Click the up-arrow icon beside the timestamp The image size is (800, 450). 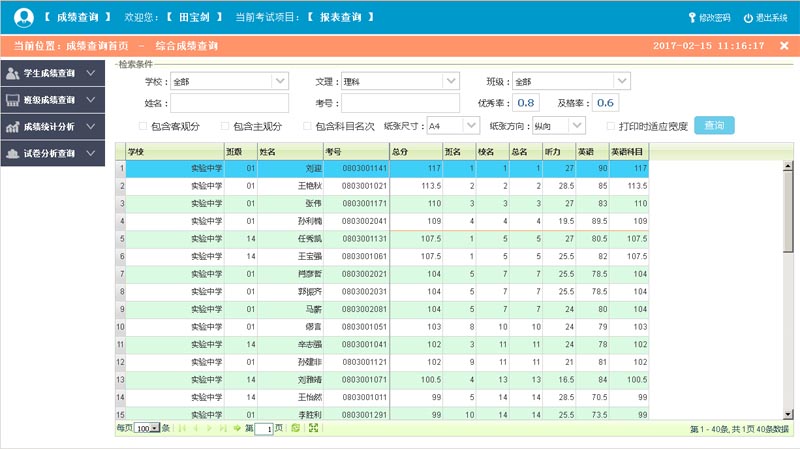click(784, 46)
